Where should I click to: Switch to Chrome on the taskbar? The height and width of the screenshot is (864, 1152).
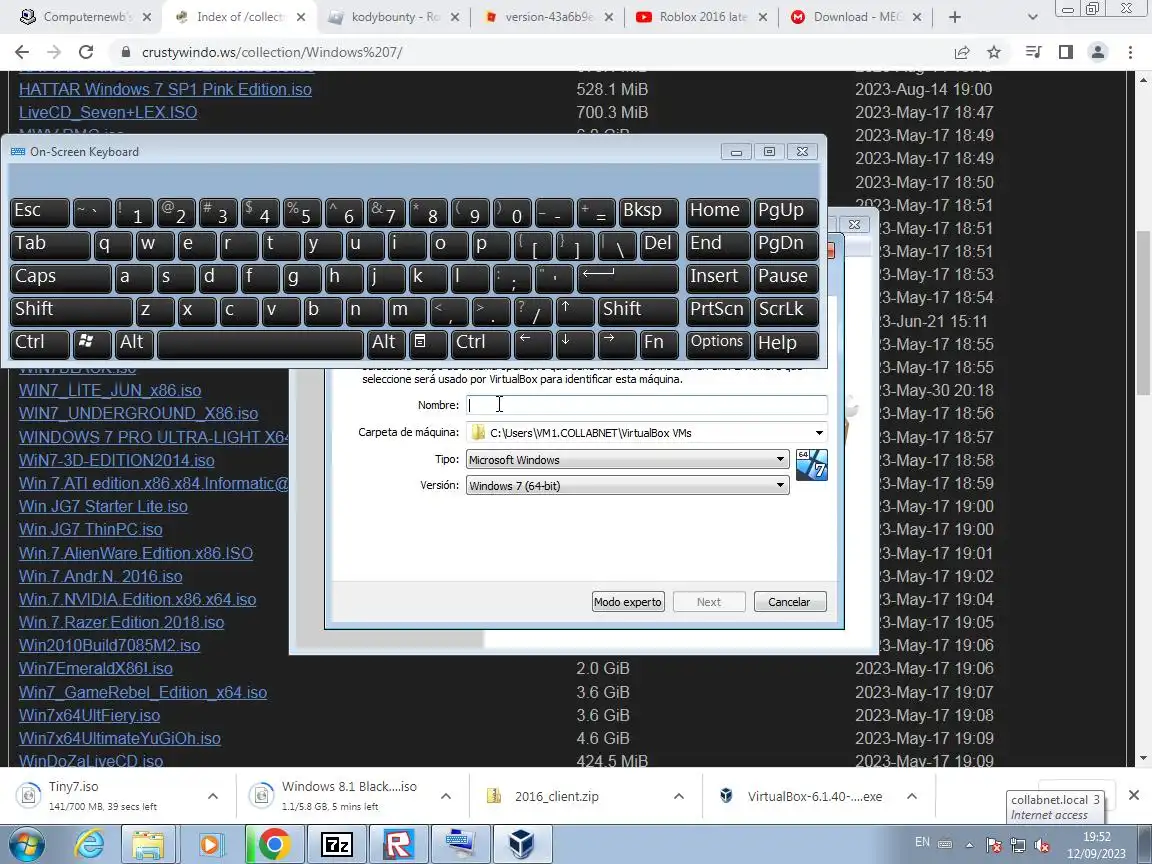tap(273, 844)
